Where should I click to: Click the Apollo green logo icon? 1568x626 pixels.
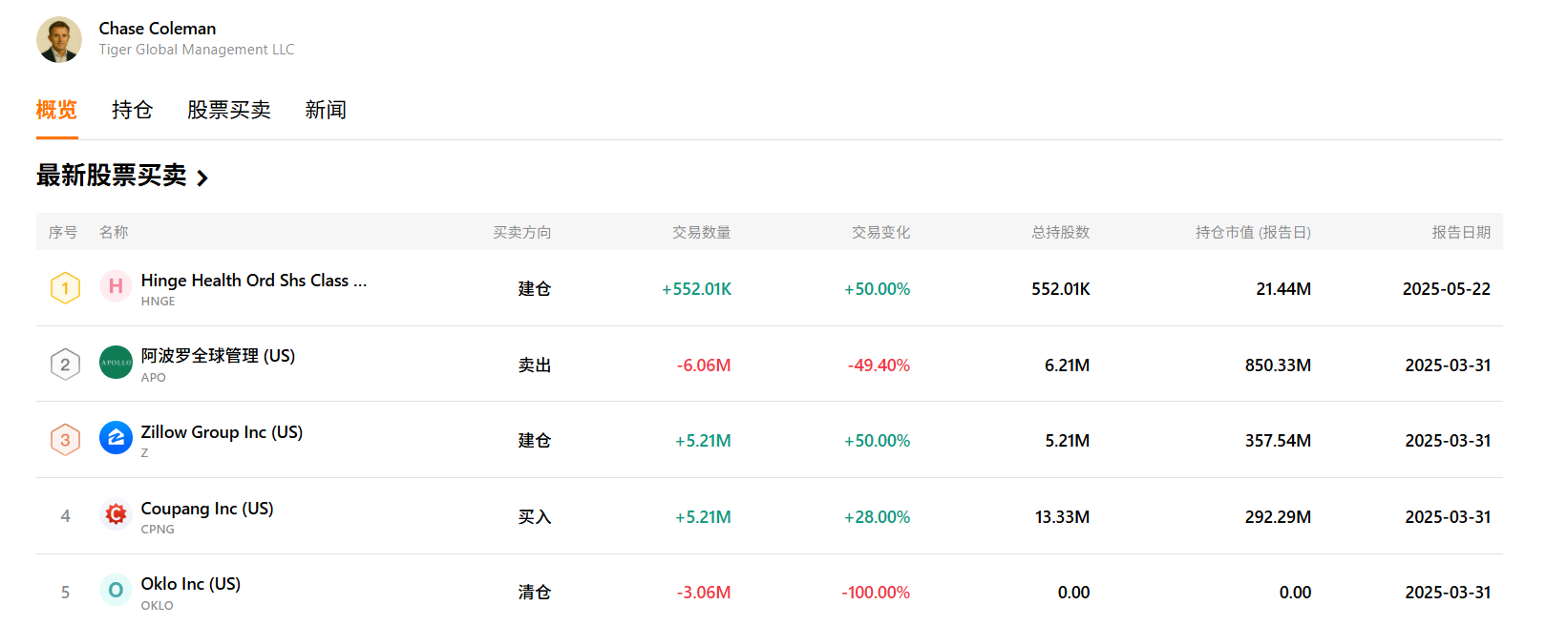tap(116, 363)
